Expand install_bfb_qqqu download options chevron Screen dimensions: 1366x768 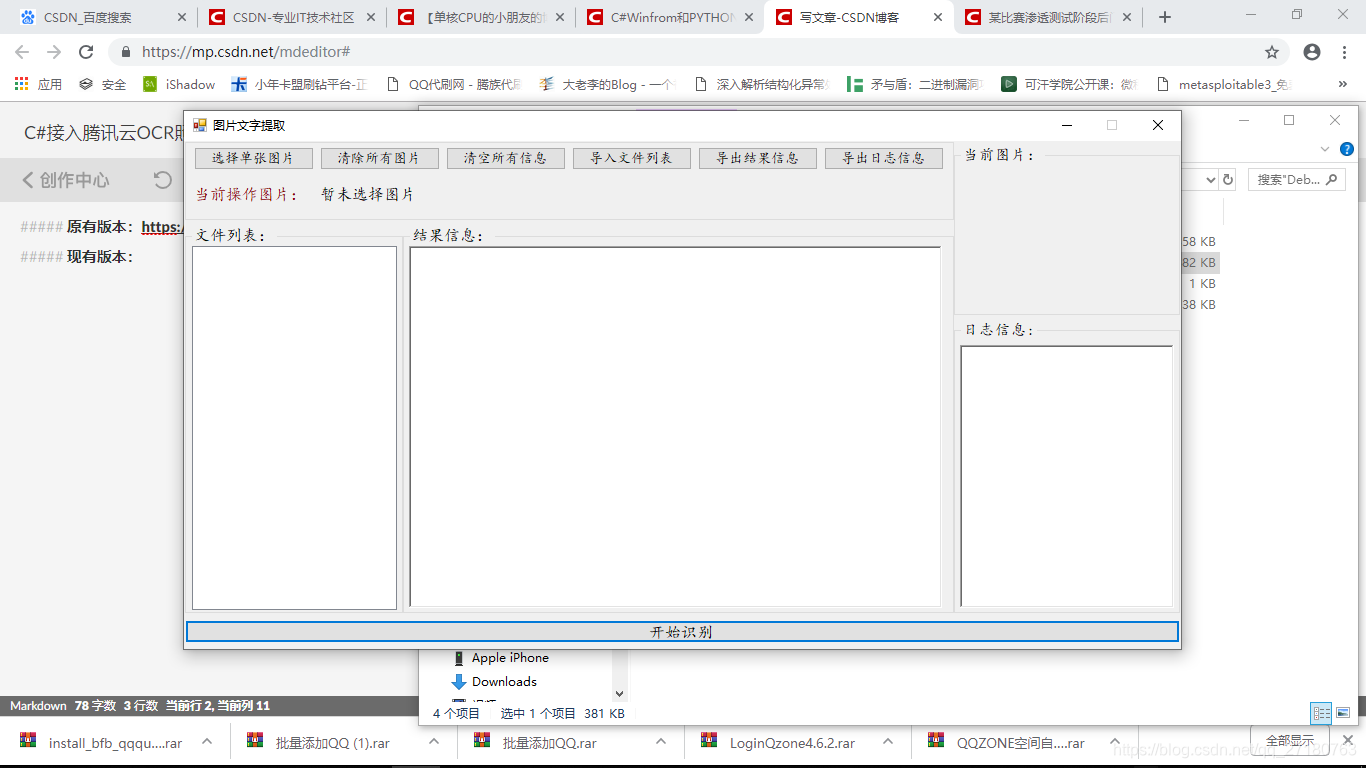point(207,742)
